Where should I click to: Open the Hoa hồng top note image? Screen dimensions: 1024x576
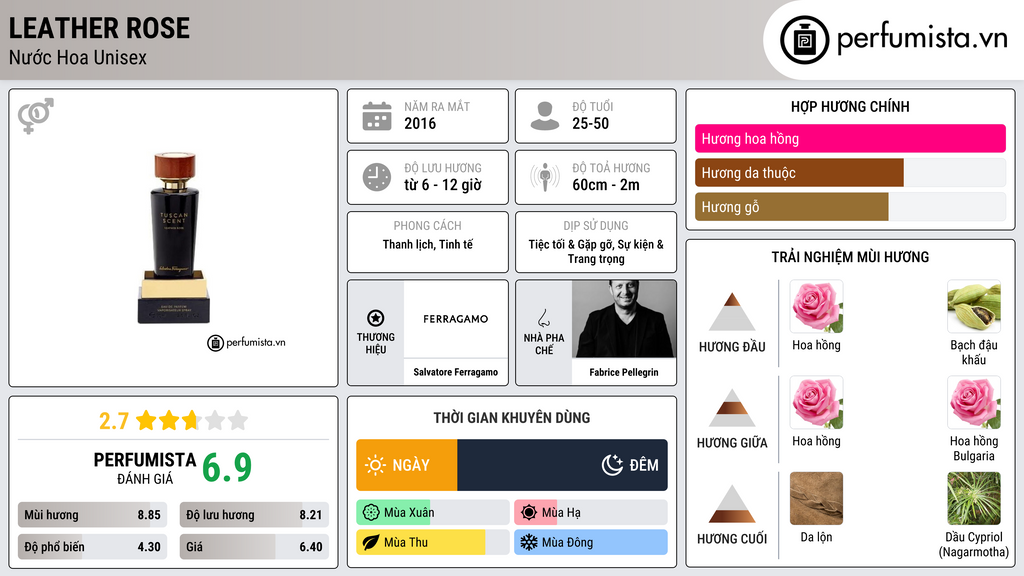click(816, 307)
